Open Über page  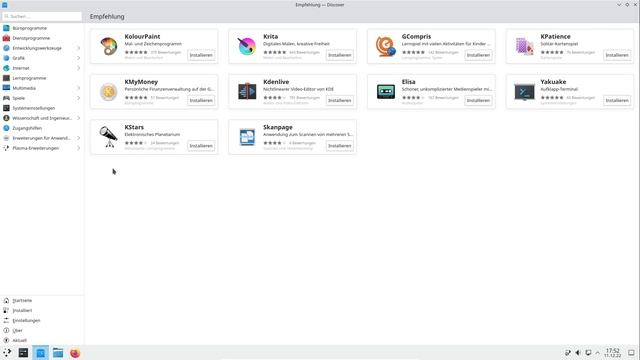tap(42, 331)
